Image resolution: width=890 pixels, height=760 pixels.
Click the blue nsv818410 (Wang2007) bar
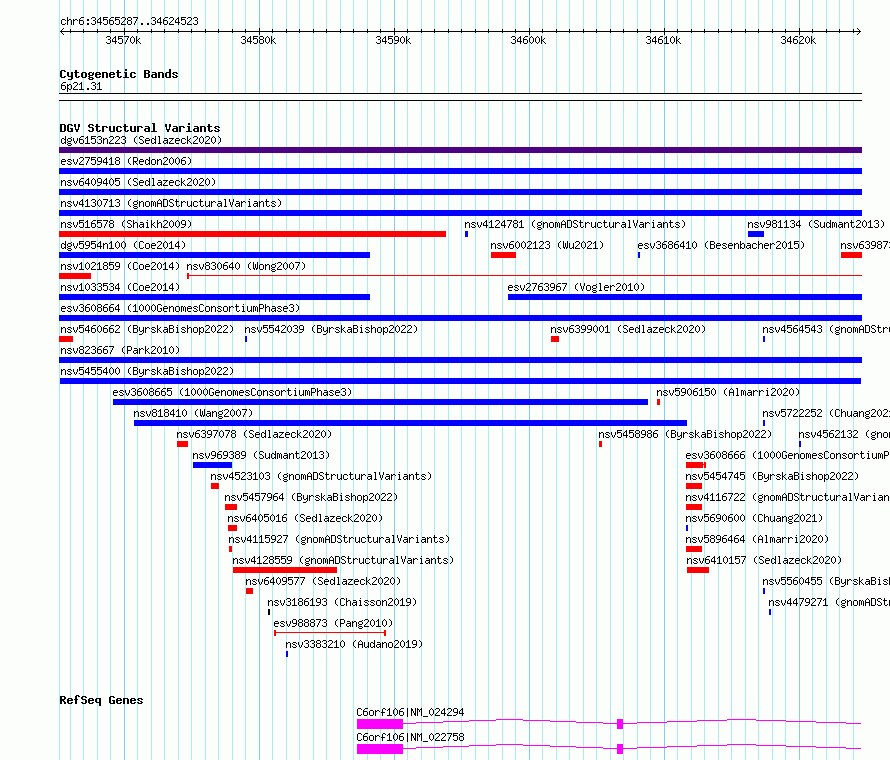[x=410, y=423]
